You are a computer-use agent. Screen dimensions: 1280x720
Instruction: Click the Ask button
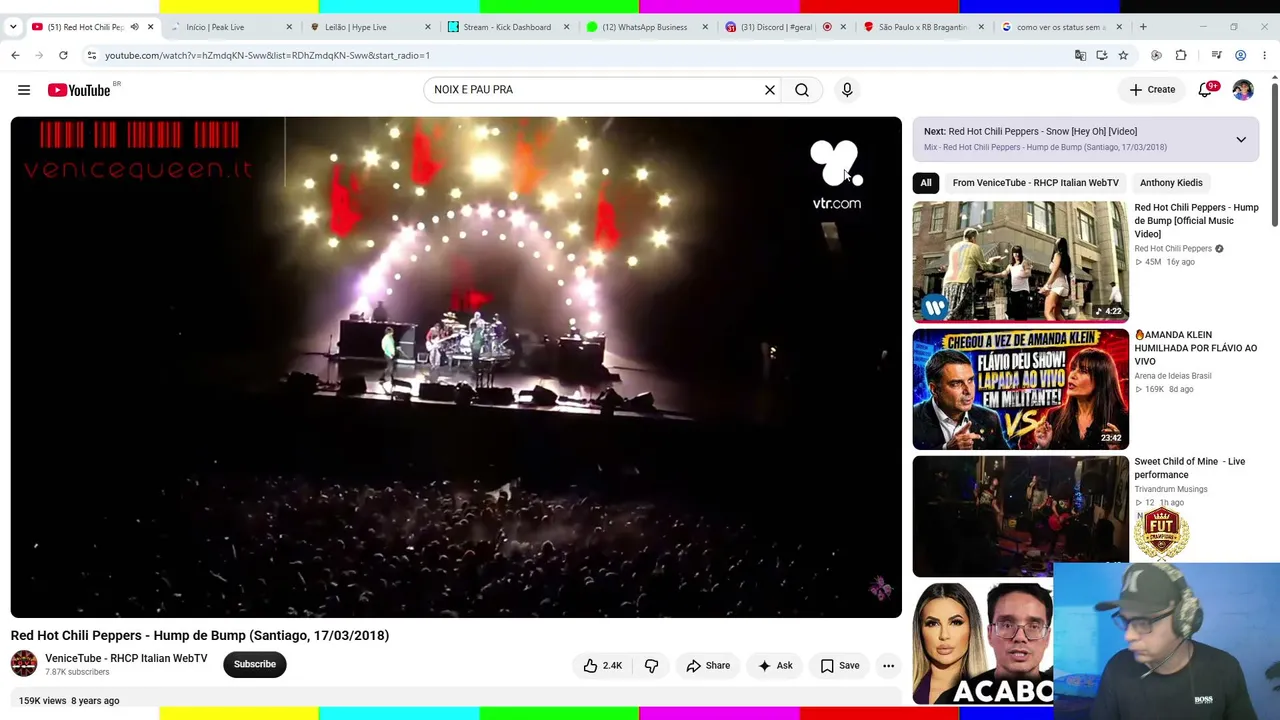(775, 666)
